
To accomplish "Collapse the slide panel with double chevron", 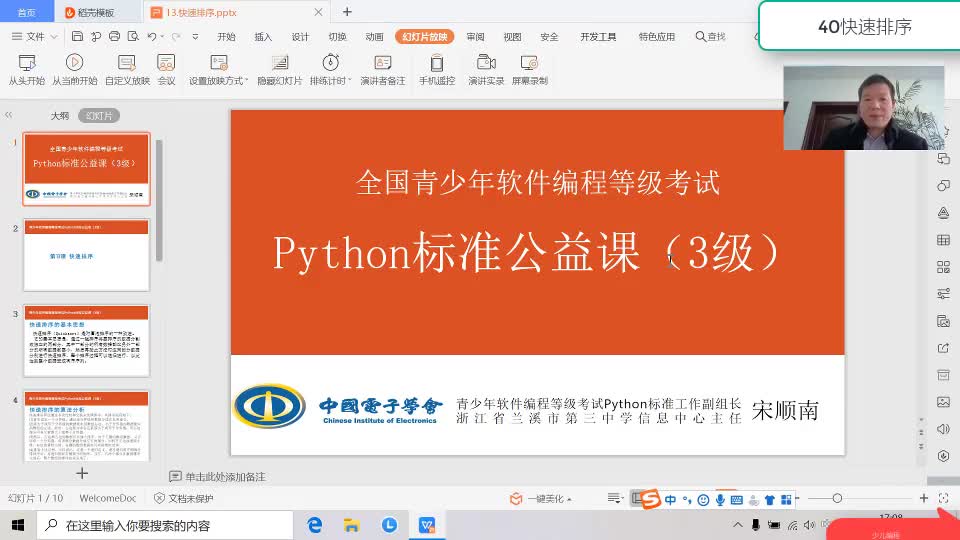I will click(x=9, y=115).
